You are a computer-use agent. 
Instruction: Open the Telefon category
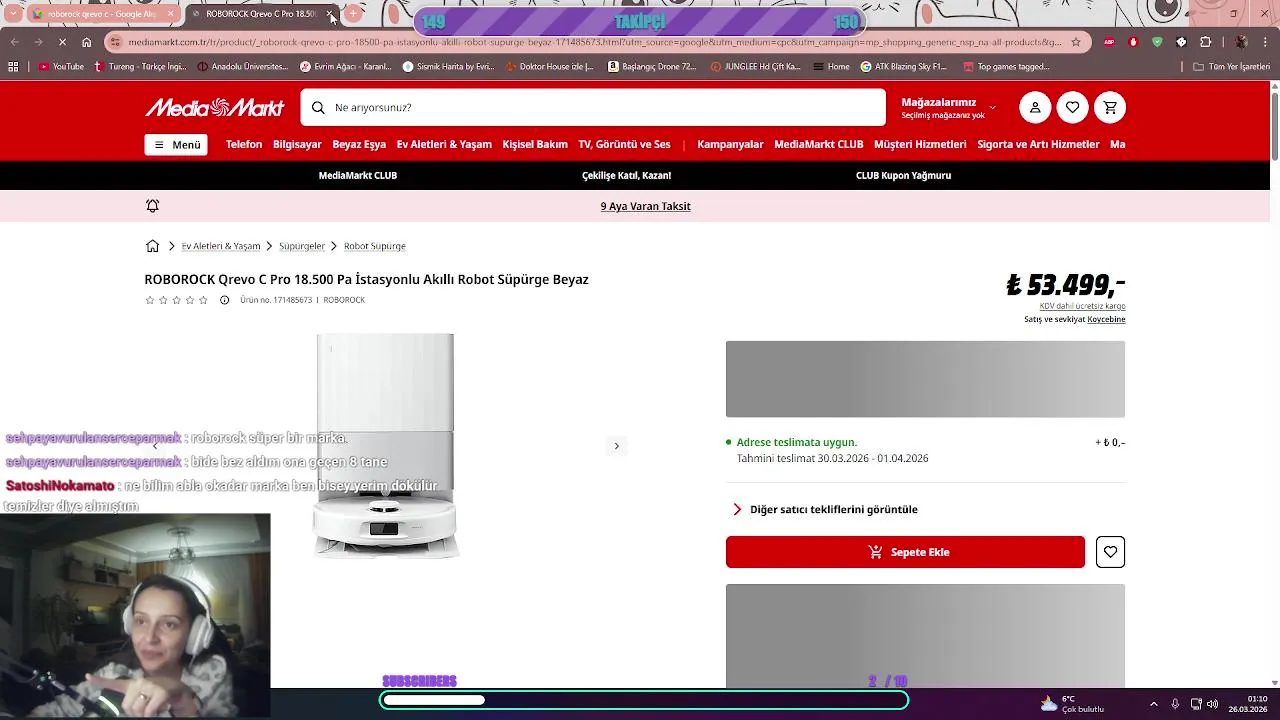tap(244, 144)
